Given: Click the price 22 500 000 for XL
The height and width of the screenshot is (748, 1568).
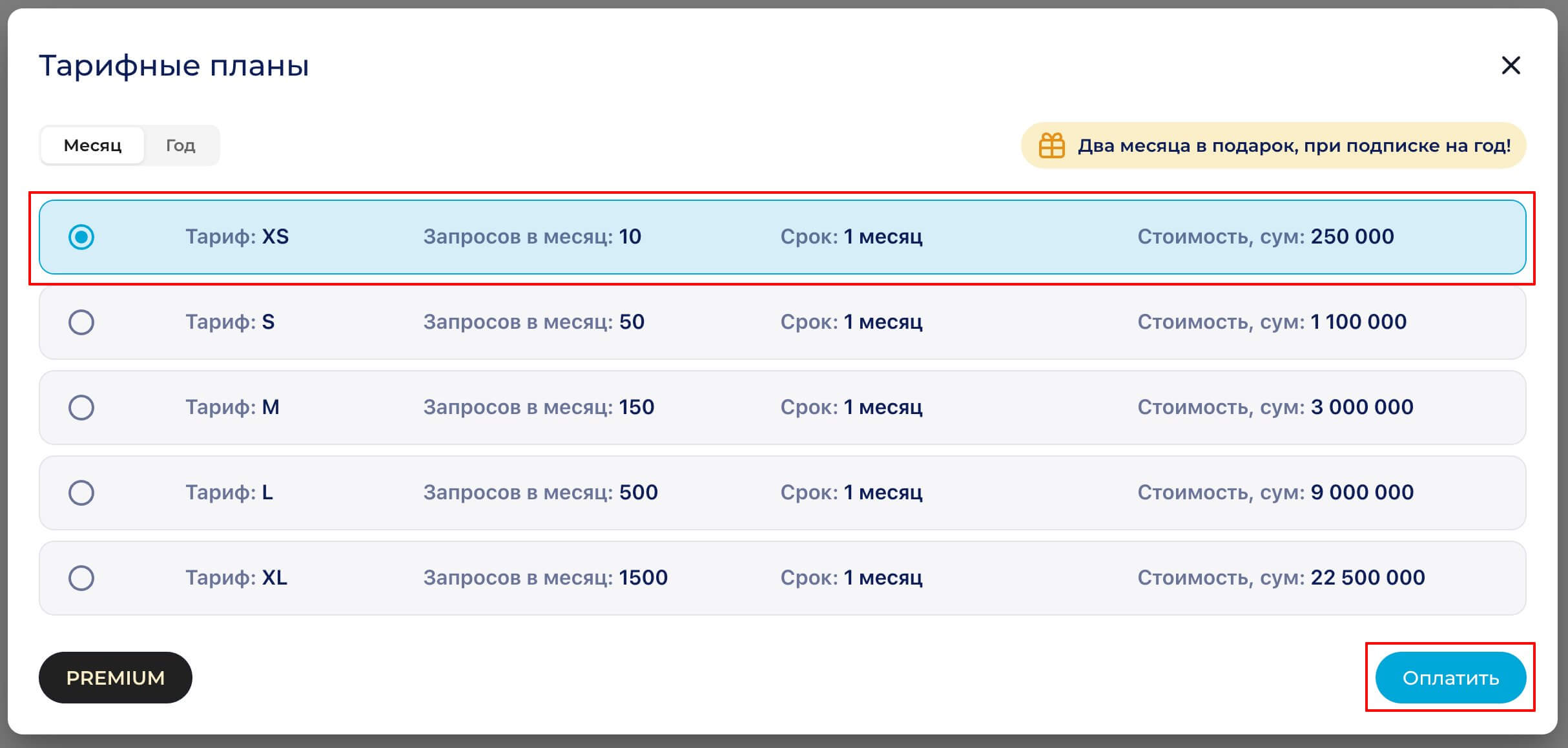Looking at the screenshot, I should point(1368,577).
